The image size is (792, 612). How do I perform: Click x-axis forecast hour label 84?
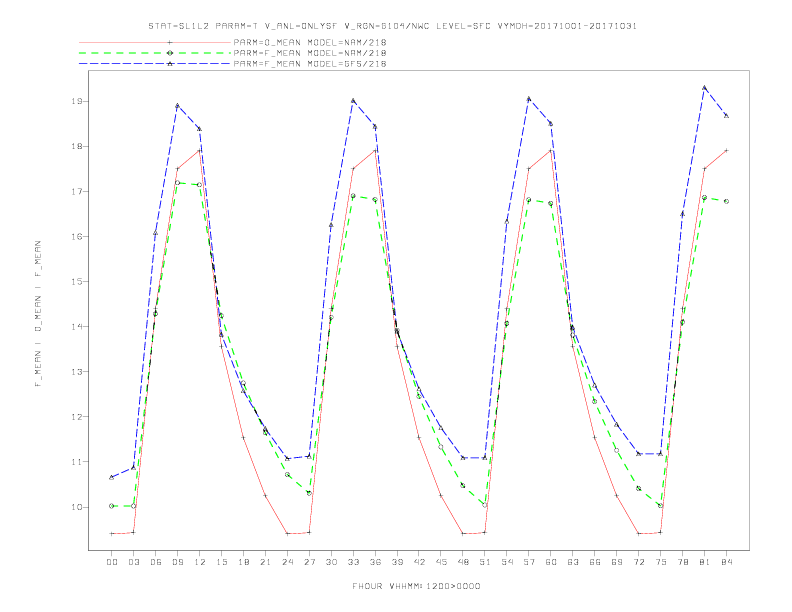727,562
